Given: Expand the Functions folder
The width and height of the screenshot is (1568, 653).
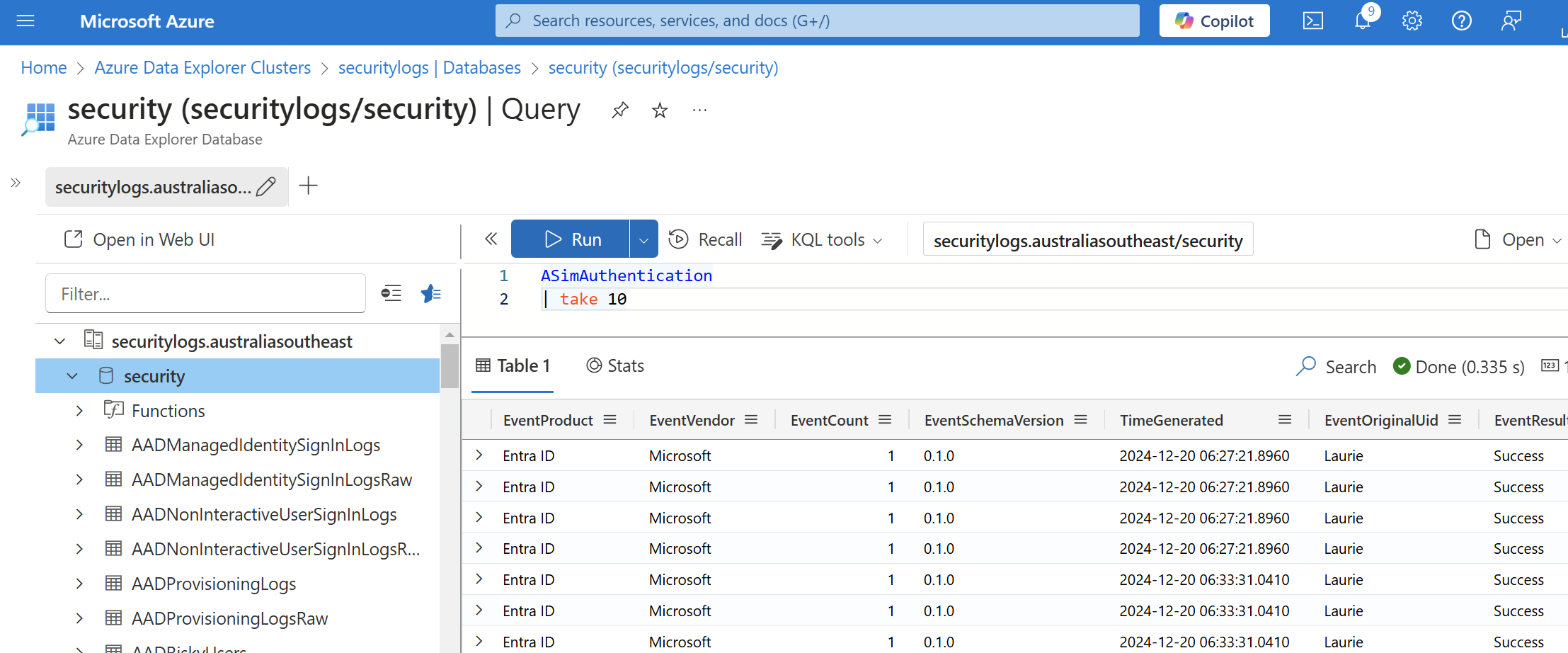Looking at the screenshot, I should [79, 411].
